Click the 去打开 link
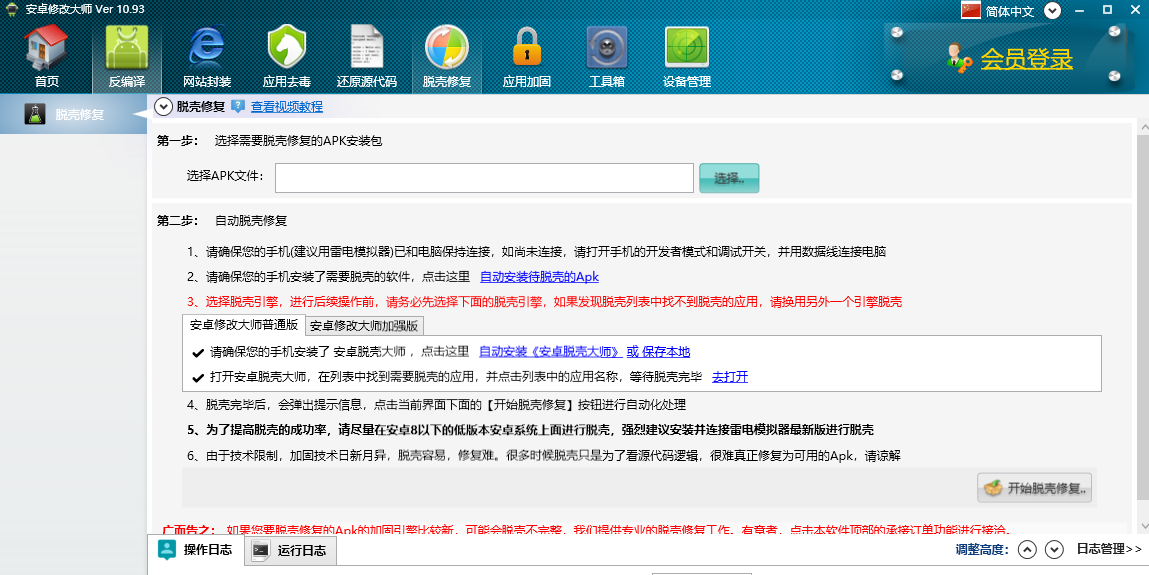The width and height of the screenshot is (1149, 575). [730, 377]
